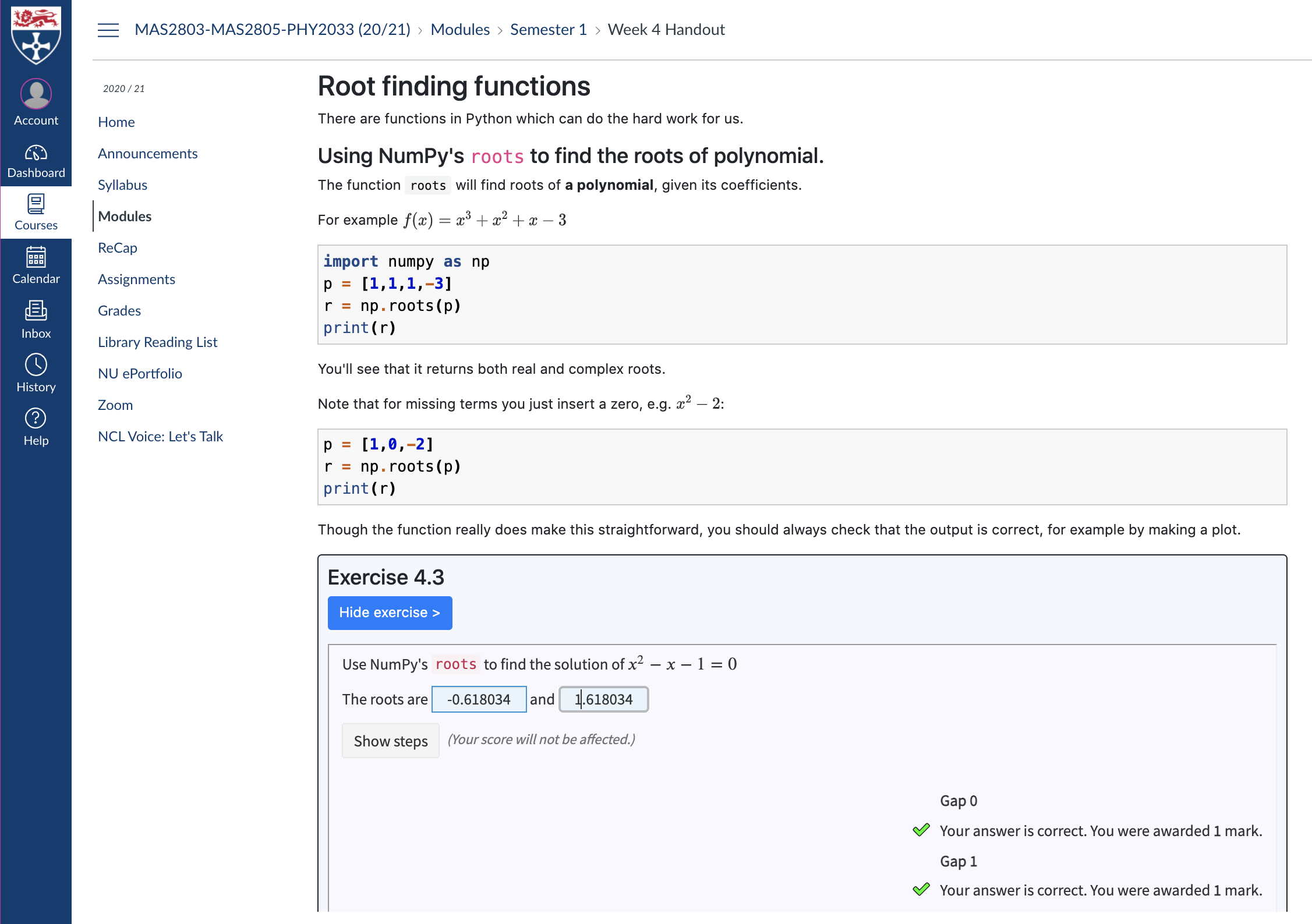Go to Dashboard via speedometer icon

click(x=36, y=153)
